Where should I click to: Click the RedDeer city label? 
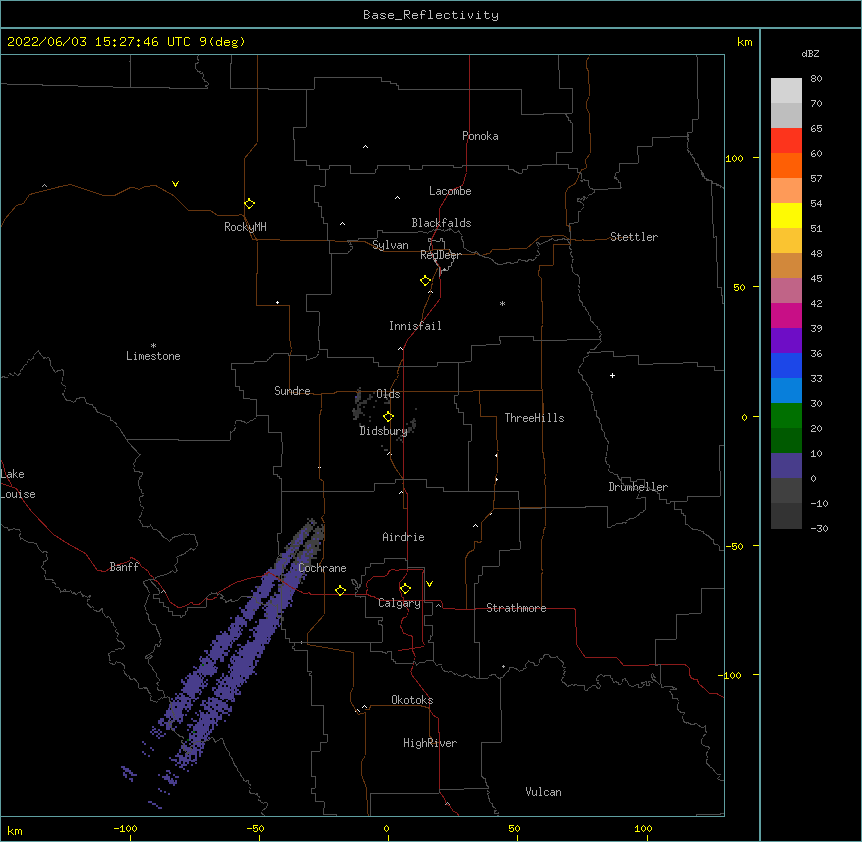440,255
